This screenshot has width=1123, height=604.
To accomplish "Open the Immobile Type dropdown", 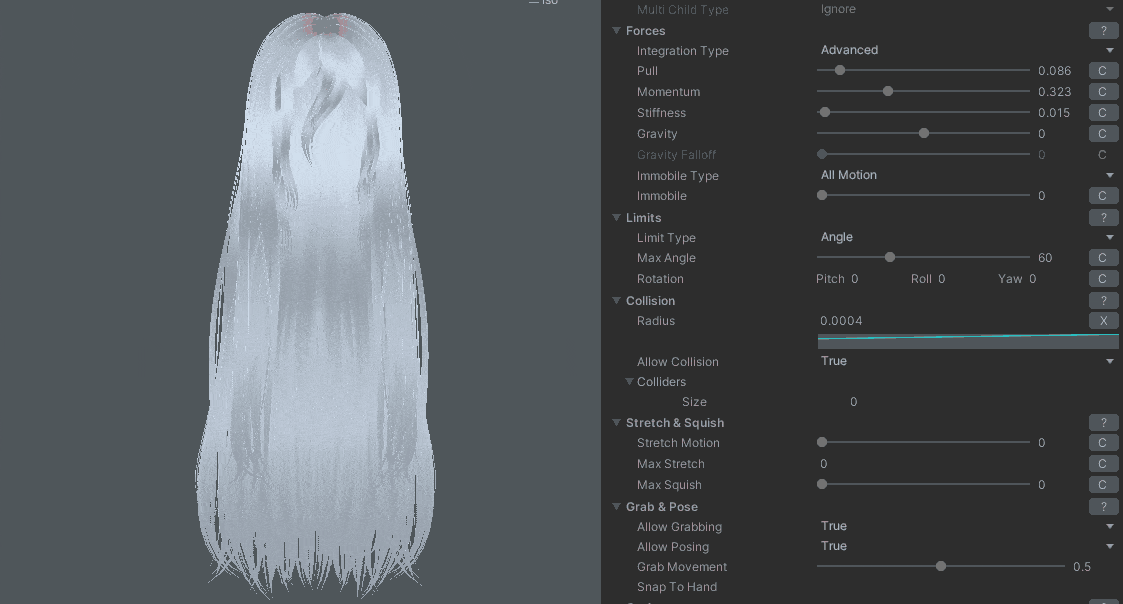I will [x=966, y=175].
